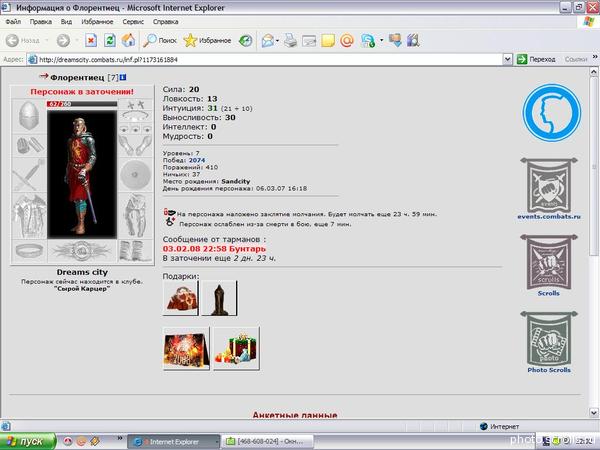The width and height of the screenshot is (600, 450).
Task: Switch to [468-608-024] taskbar window
Action: (268, 442)
